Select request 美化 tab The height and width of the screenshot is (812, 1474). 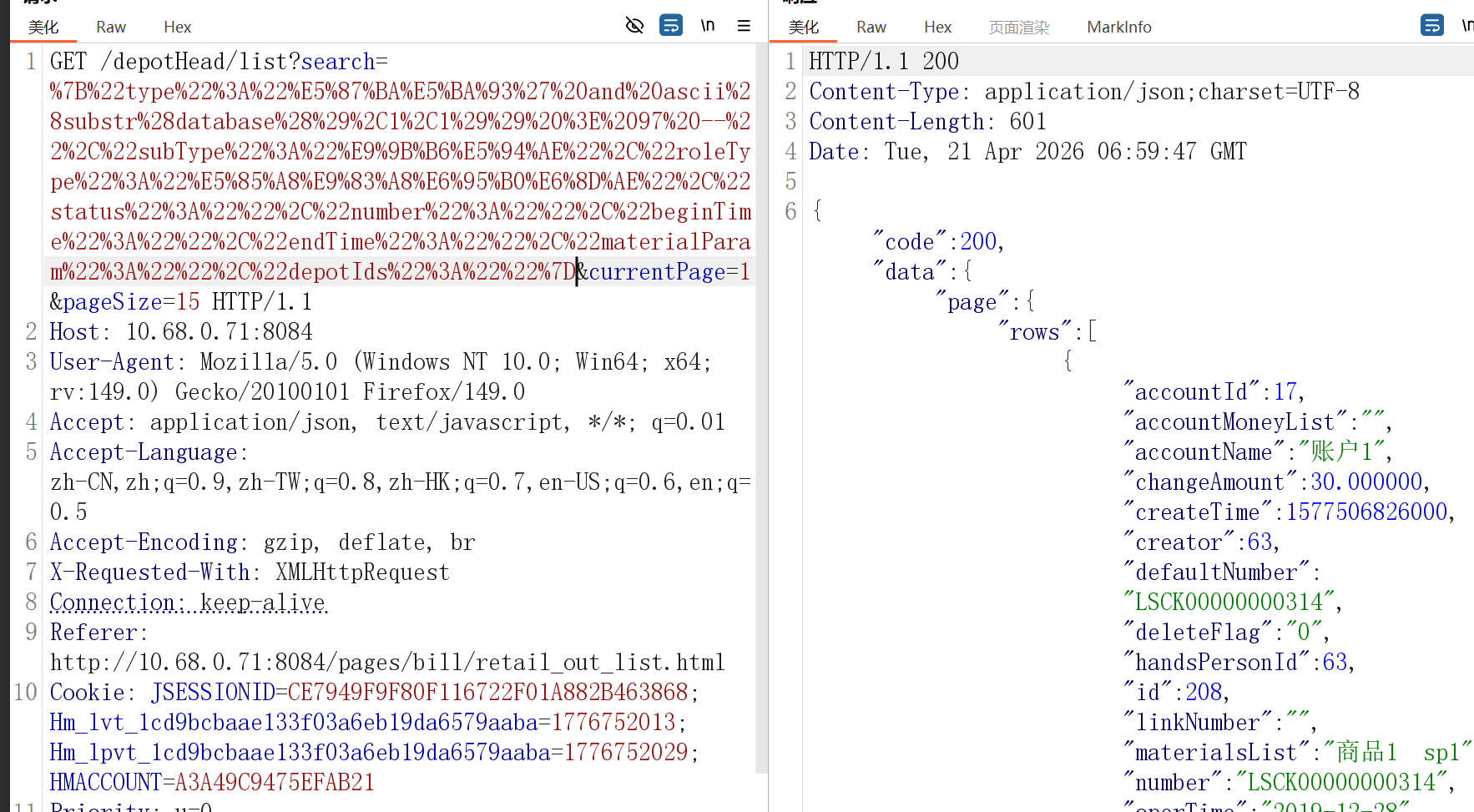click(43, 27)
